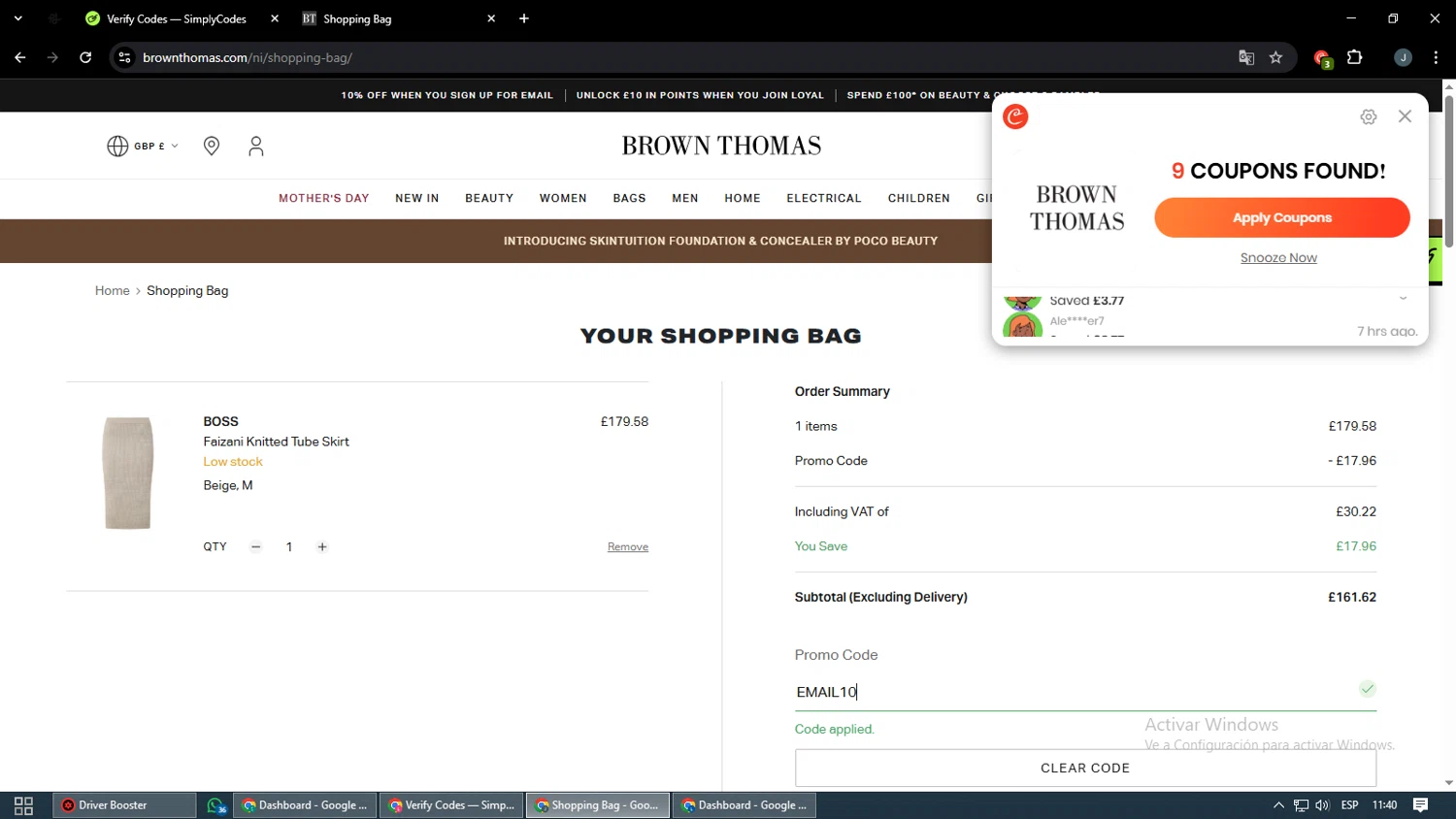Open the Children menu
Image resolution: width=1456 pixels, height=819 pixels.
[x=919, y=198]
